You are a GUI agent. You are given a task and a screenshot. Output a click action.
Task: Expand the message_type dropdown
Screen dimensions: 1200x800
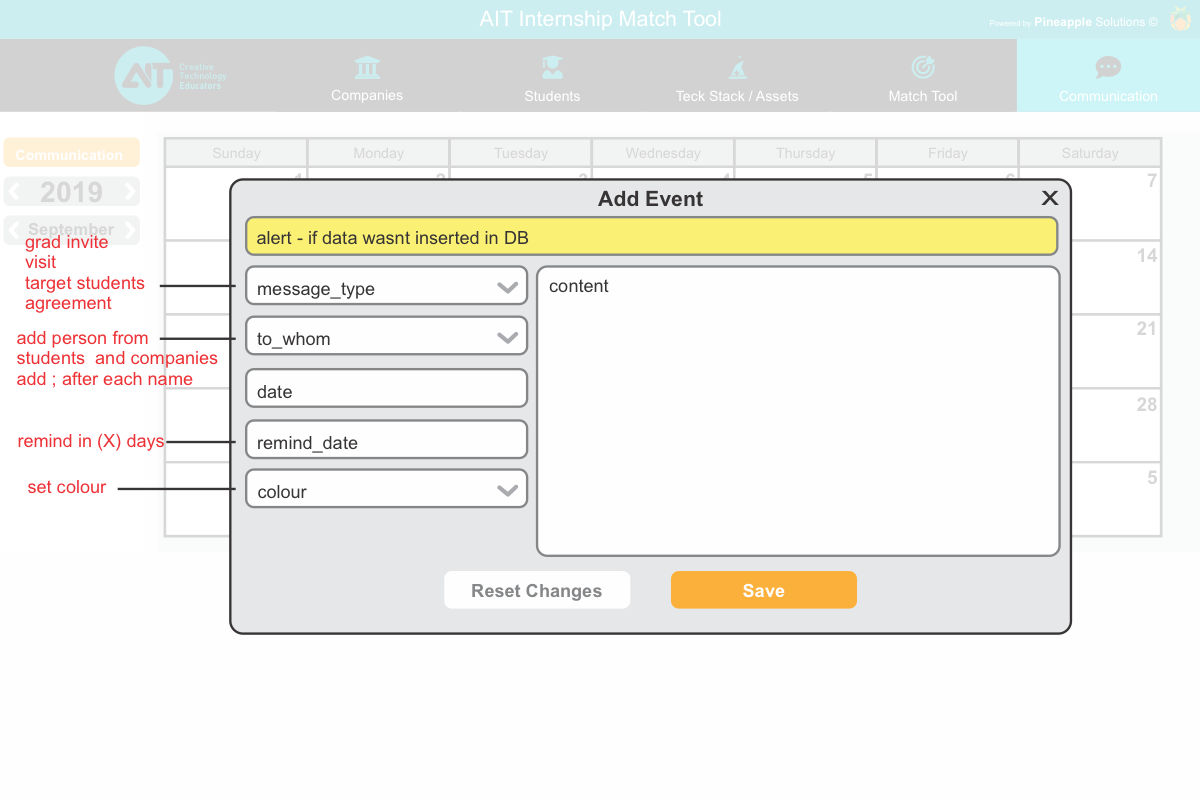(507, 288)
